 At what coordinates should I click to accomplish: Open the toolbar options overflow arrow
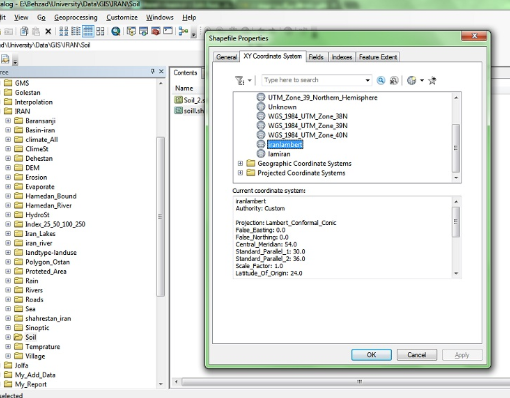(x=194, y=34)
